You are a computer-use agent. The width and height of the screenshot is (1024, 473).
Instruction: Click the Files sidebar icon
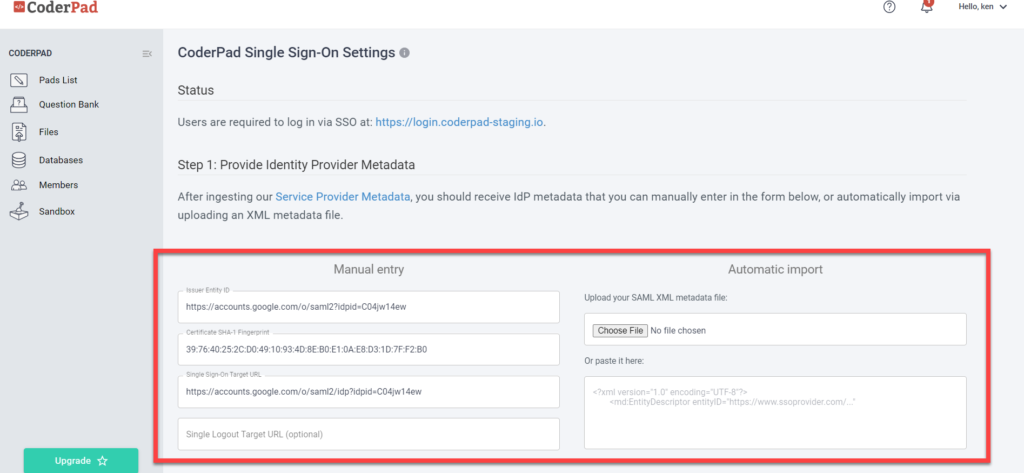[19, 132]
